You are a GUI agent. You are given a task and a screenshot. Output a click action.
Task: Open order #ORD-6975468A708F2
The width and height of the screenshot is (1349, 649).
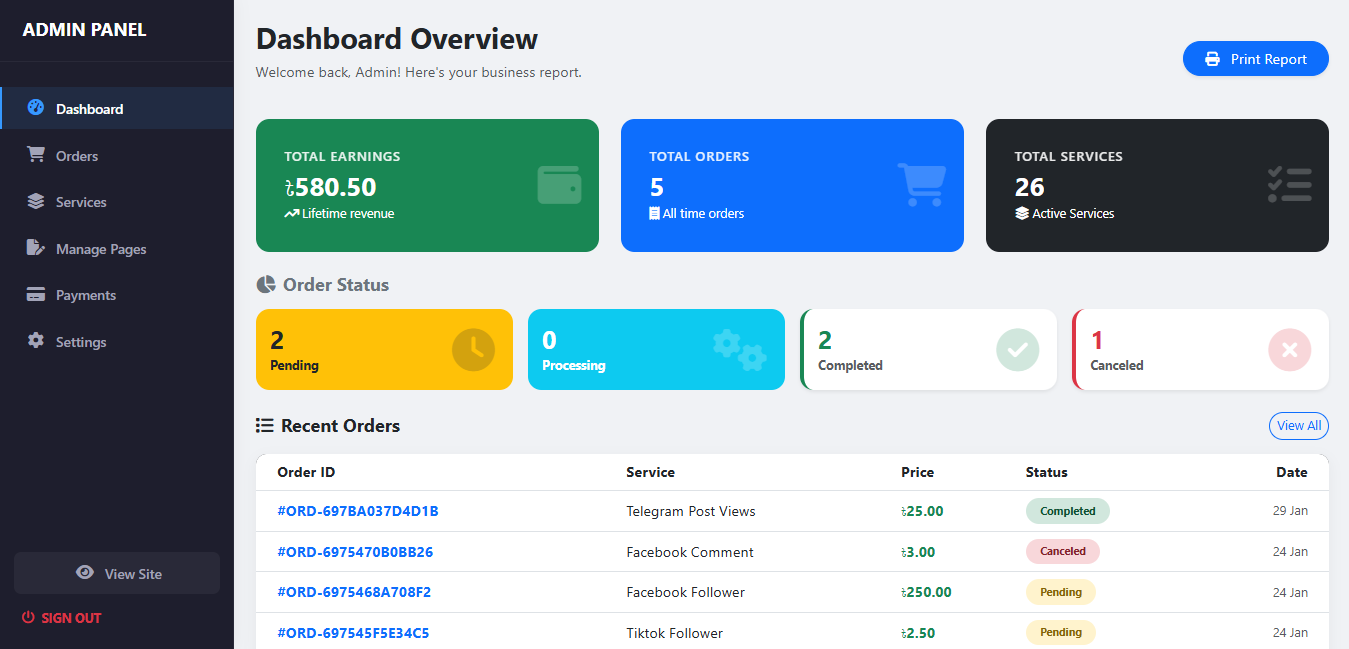point(354,592)
